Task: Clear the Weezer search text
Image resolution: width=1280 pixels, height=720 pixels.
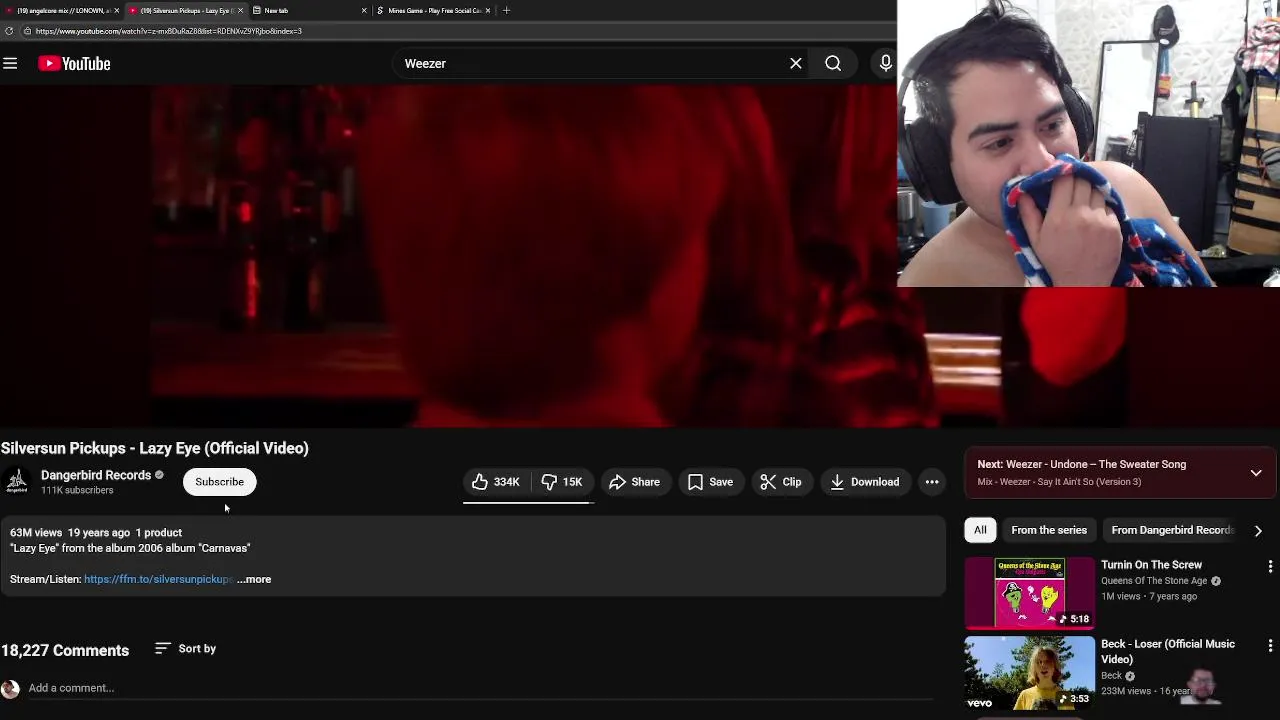Action: click(x=796, y=64)
